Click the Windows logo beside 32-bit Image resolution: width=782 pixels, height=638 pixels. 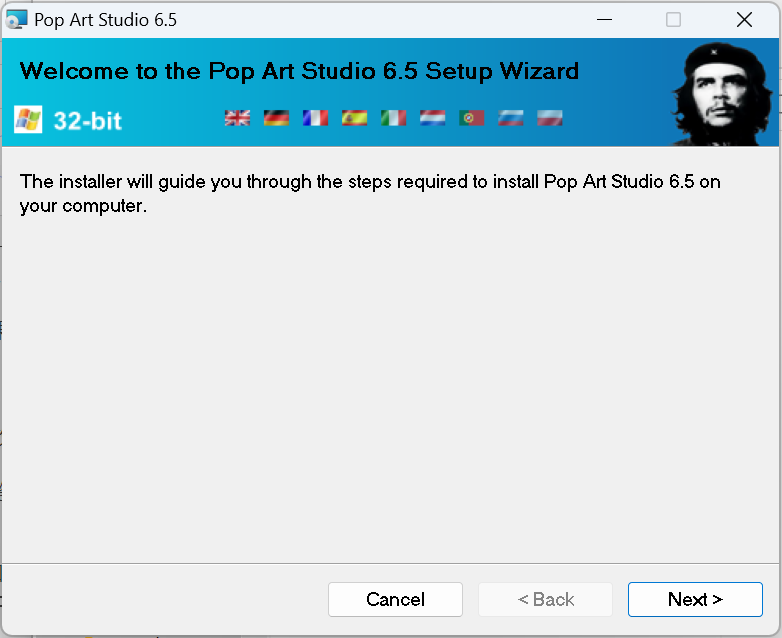click(x=28, y=120)
